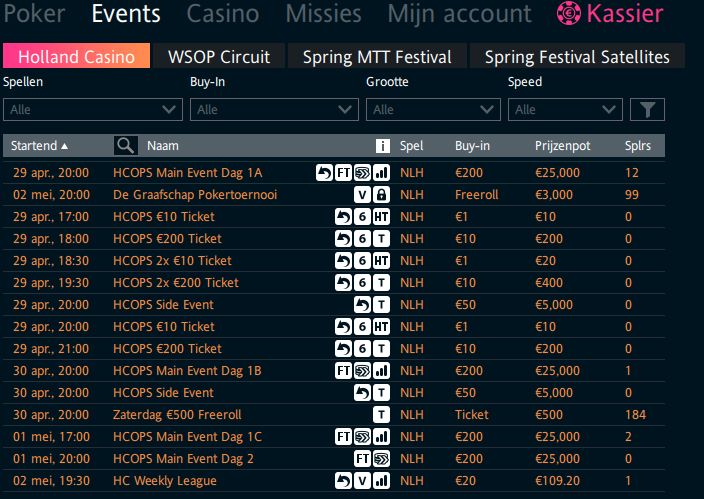Click re-entry icon on HCOPS Main Event Dag 1A
The height and width of the screenshot is (499, 704).
point(324,172)
